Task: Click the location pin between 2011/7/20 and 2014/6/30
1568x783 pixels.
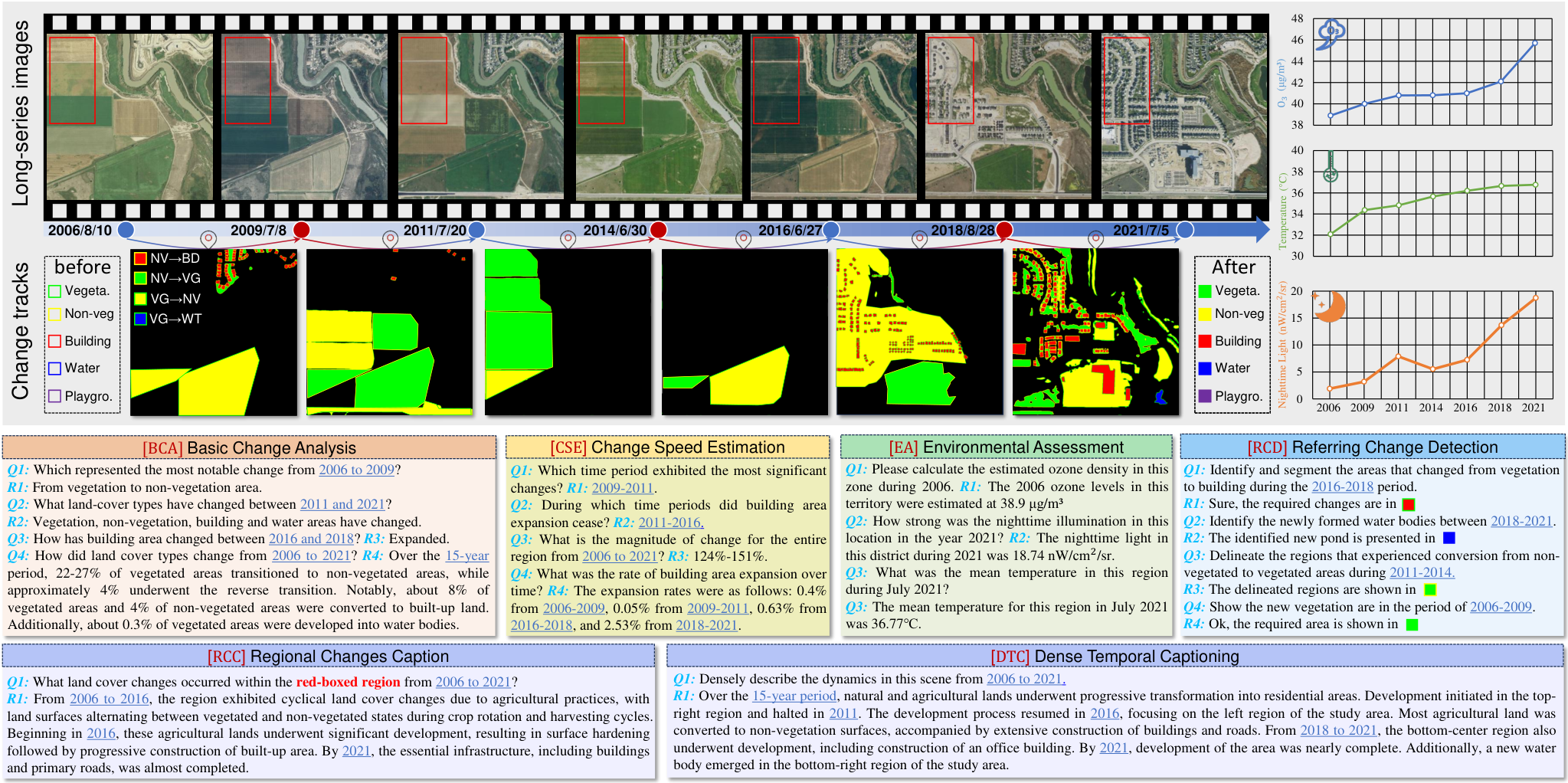Action: click(x=568, y=240)
